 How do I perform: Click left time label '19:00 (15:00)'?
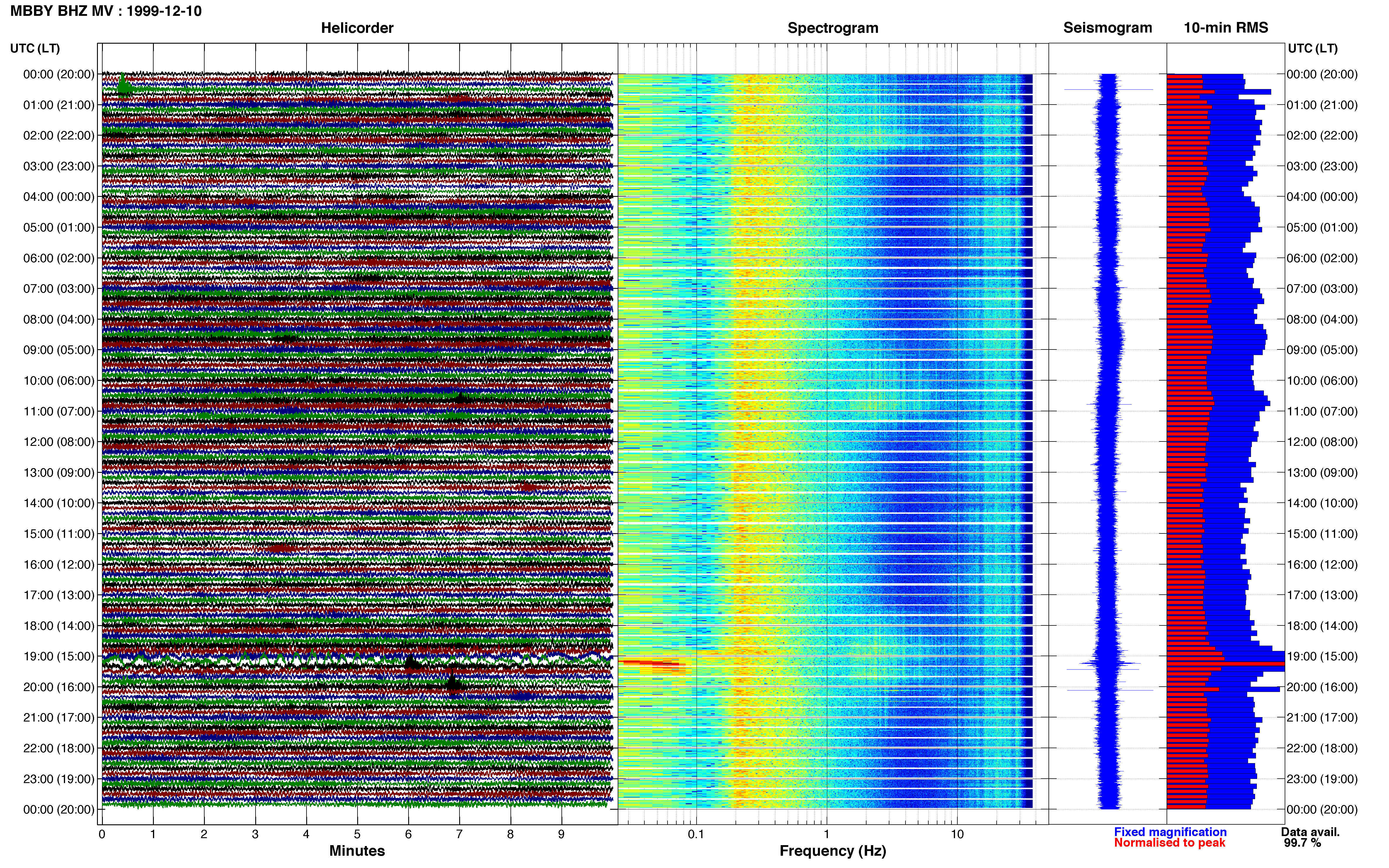(x=59, y=656)
